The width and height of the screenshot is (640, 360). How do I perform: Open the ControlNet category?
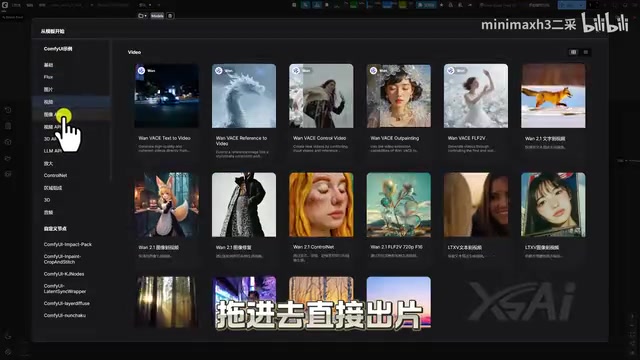pos(56,175)
